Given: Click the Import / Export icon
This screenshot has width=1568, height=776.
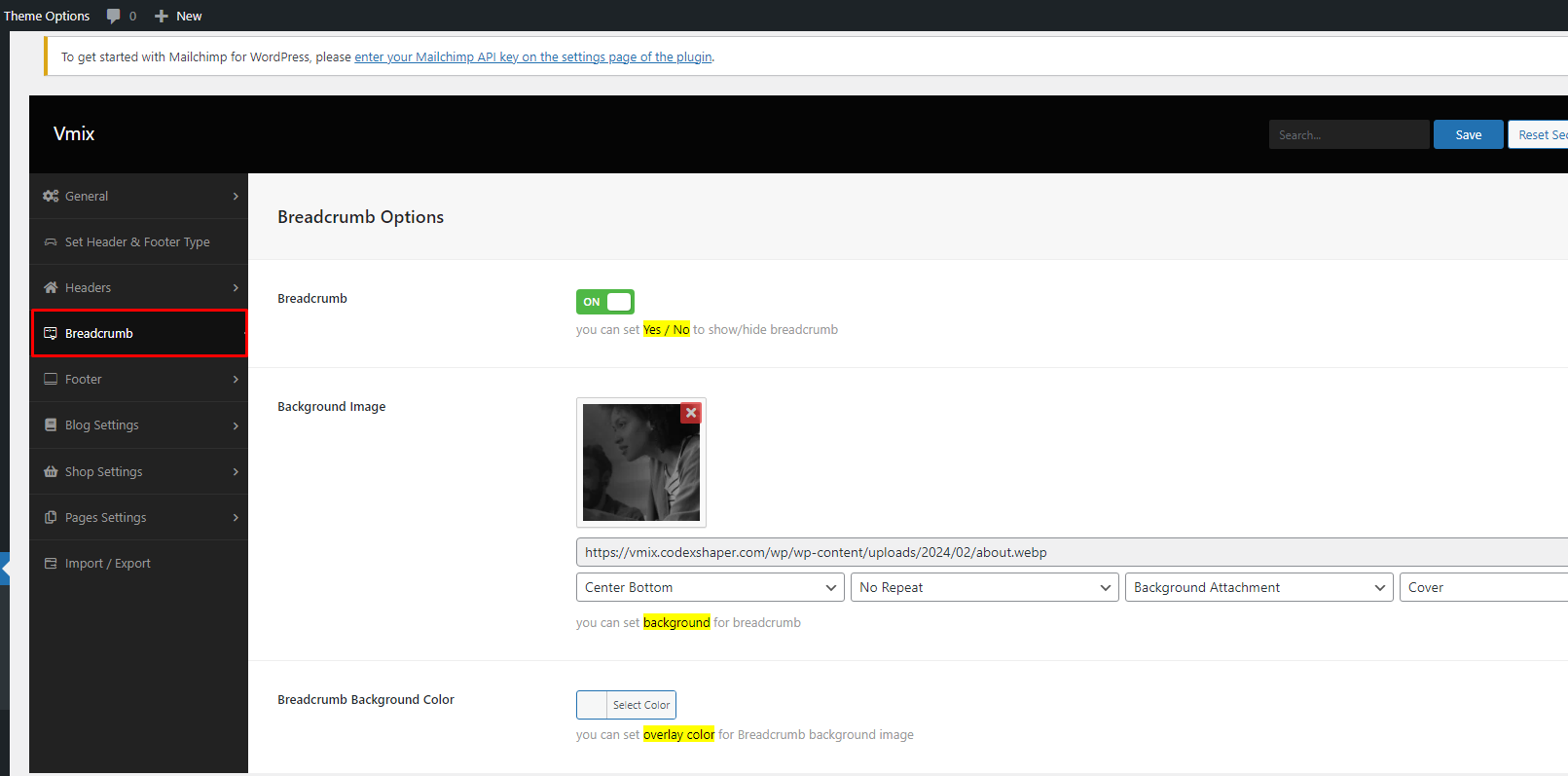Looking at the screenshot, I should click(x=51, y=563).
